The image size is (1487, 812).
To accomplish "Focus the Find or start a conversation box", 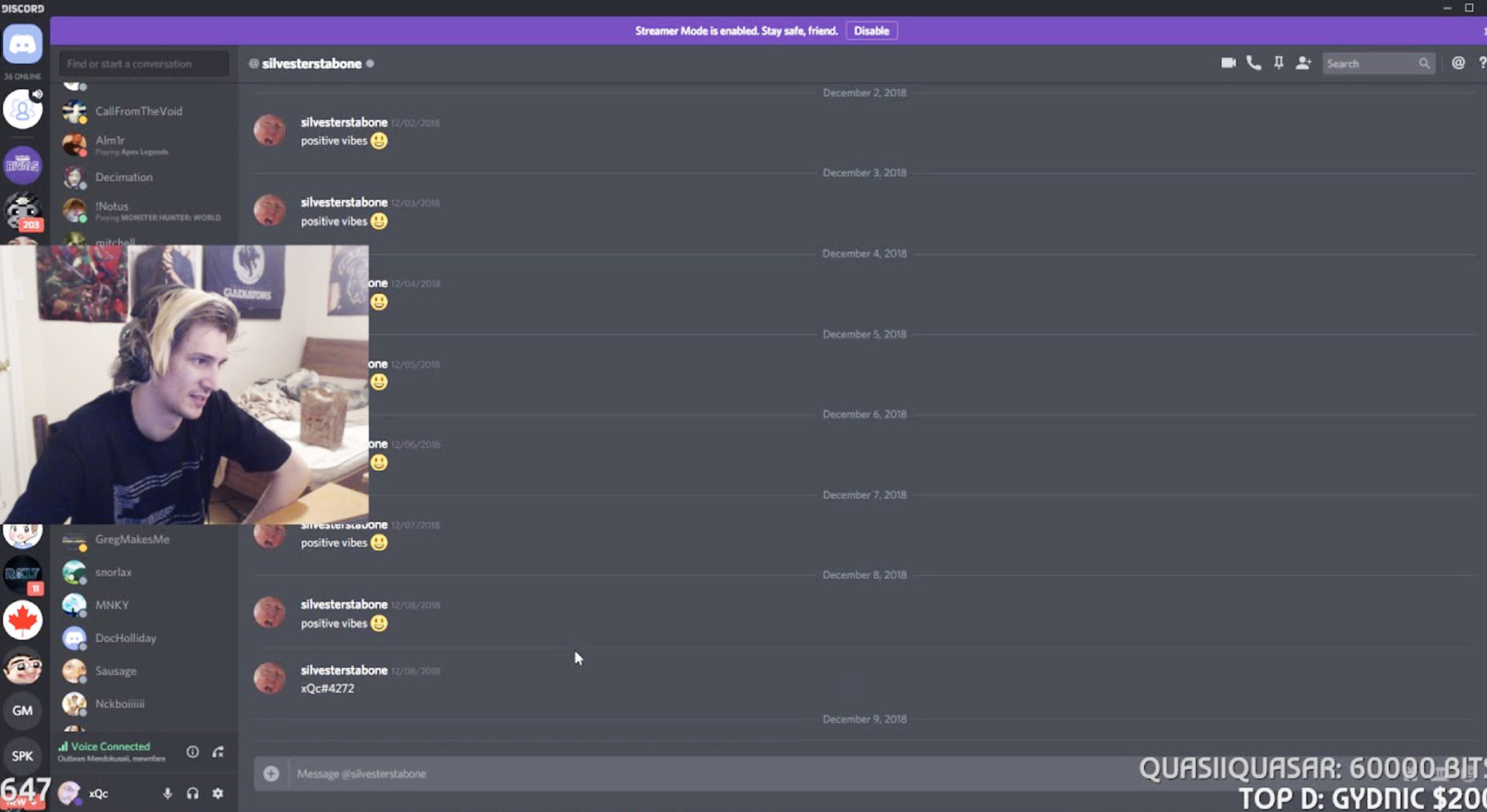I will coord(144,63).
